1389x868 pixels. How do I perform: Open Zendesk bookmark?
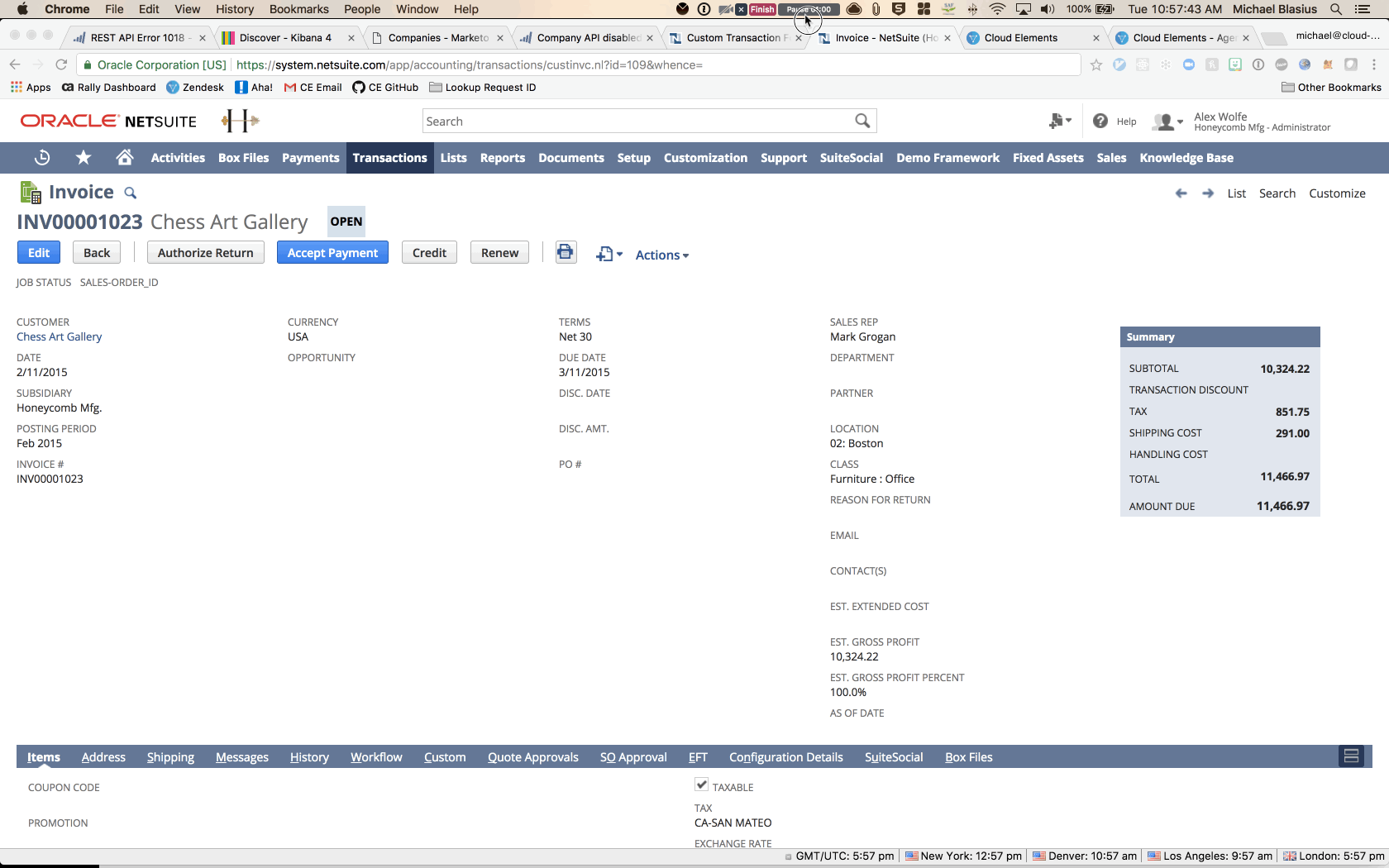point(195,88)
